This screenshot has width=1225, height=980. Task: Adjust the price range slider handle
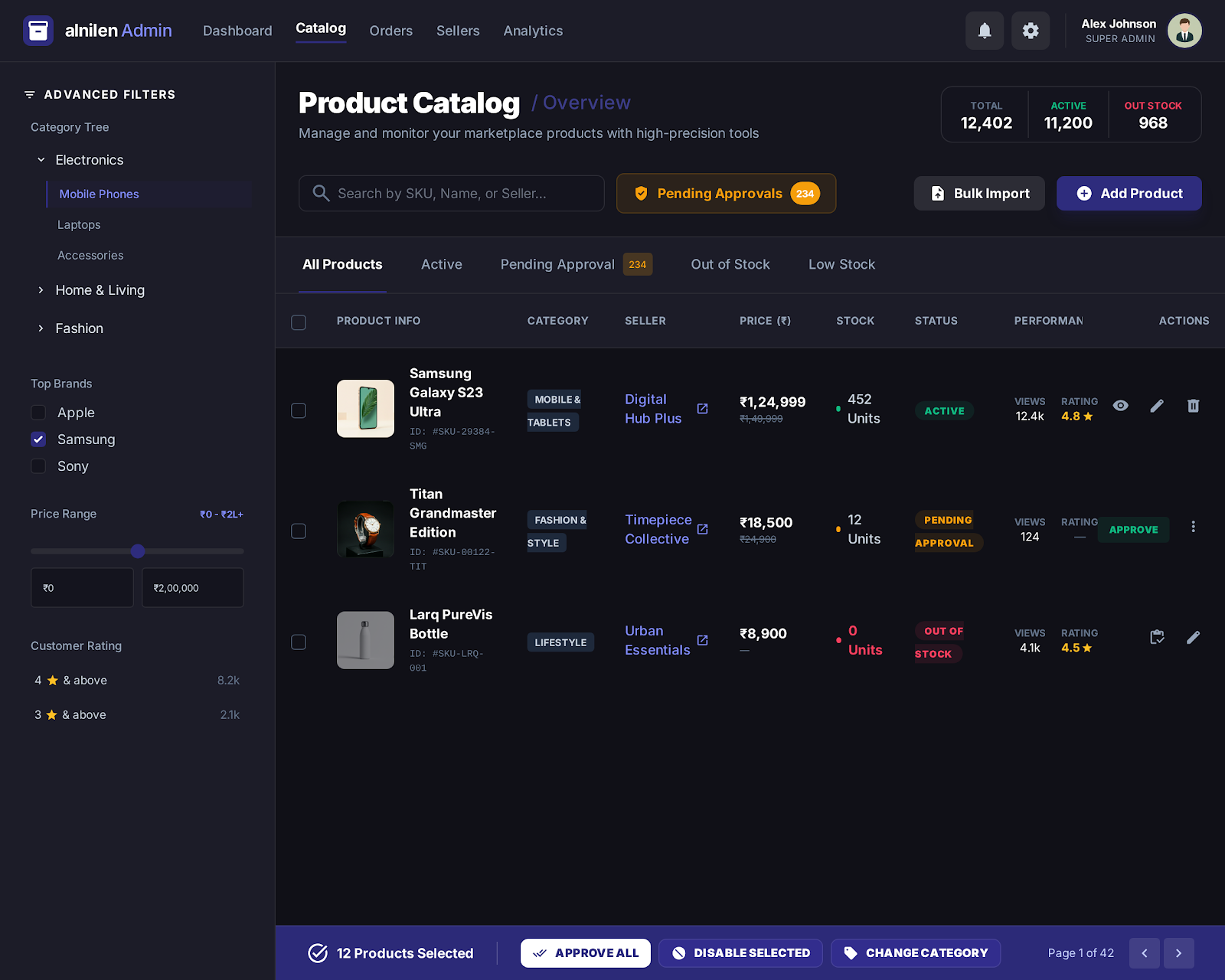coord(137,550)
